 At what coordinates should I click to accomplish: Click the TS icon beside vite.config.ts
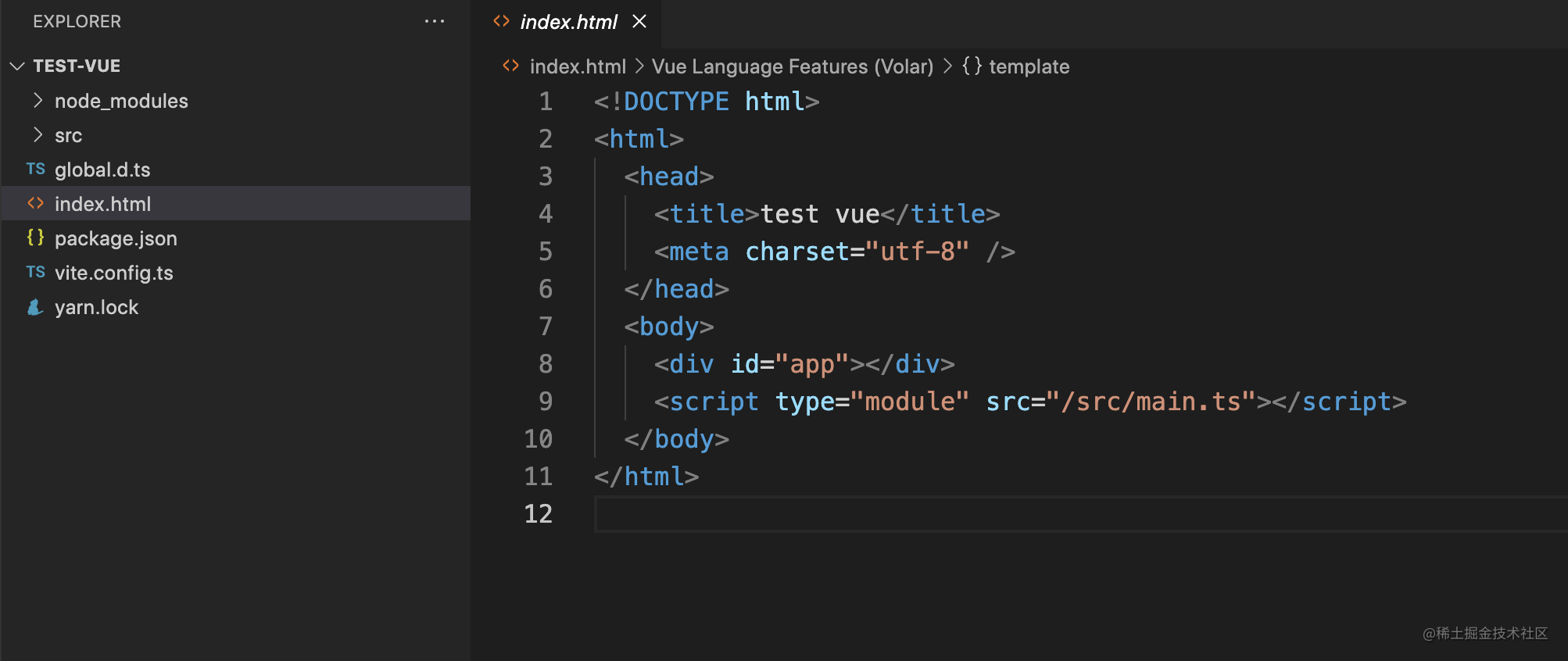coord(35,272)
